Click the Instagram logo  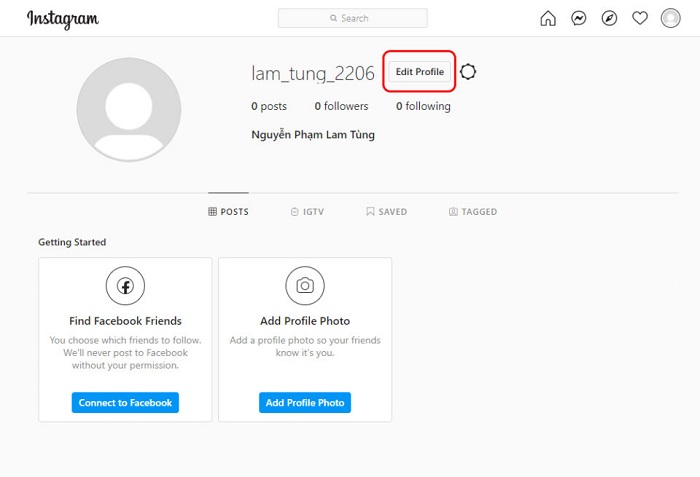coord(62,19)
